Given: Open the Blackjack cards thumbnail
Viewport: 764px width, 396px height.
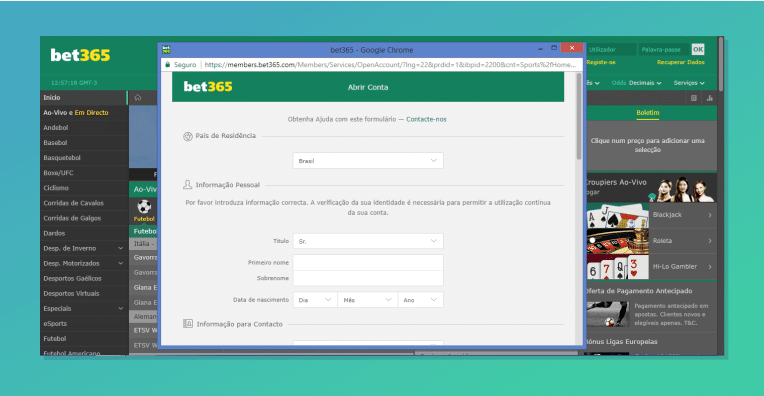Looking at the screenshot, I should point(617,215).
